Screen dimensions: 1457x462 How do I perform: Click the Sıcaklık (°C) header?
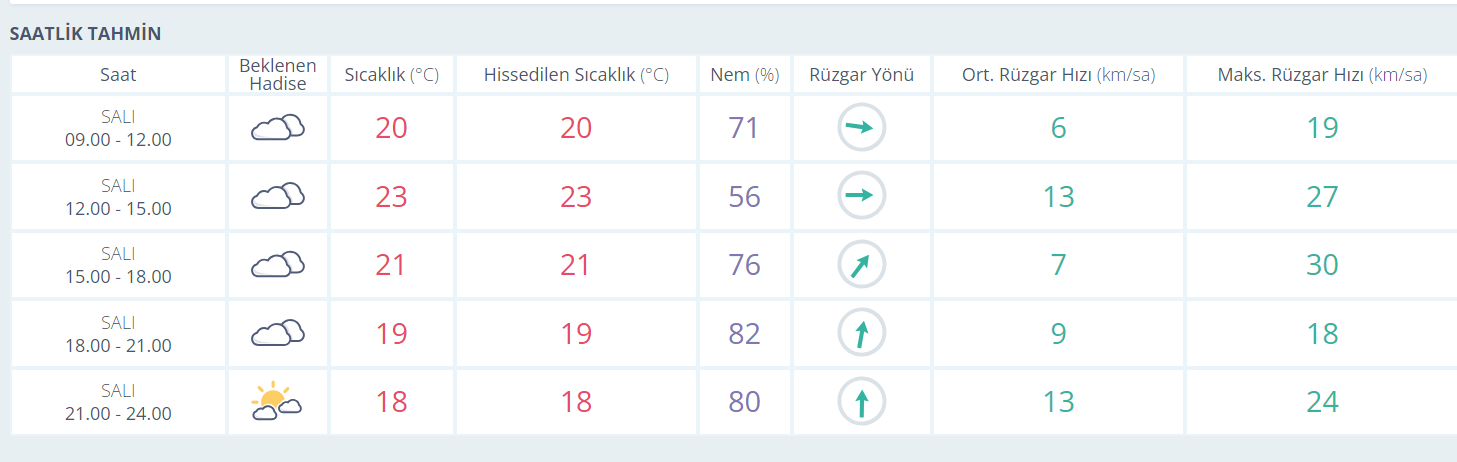pyautogui.click(x=392, y=75)
